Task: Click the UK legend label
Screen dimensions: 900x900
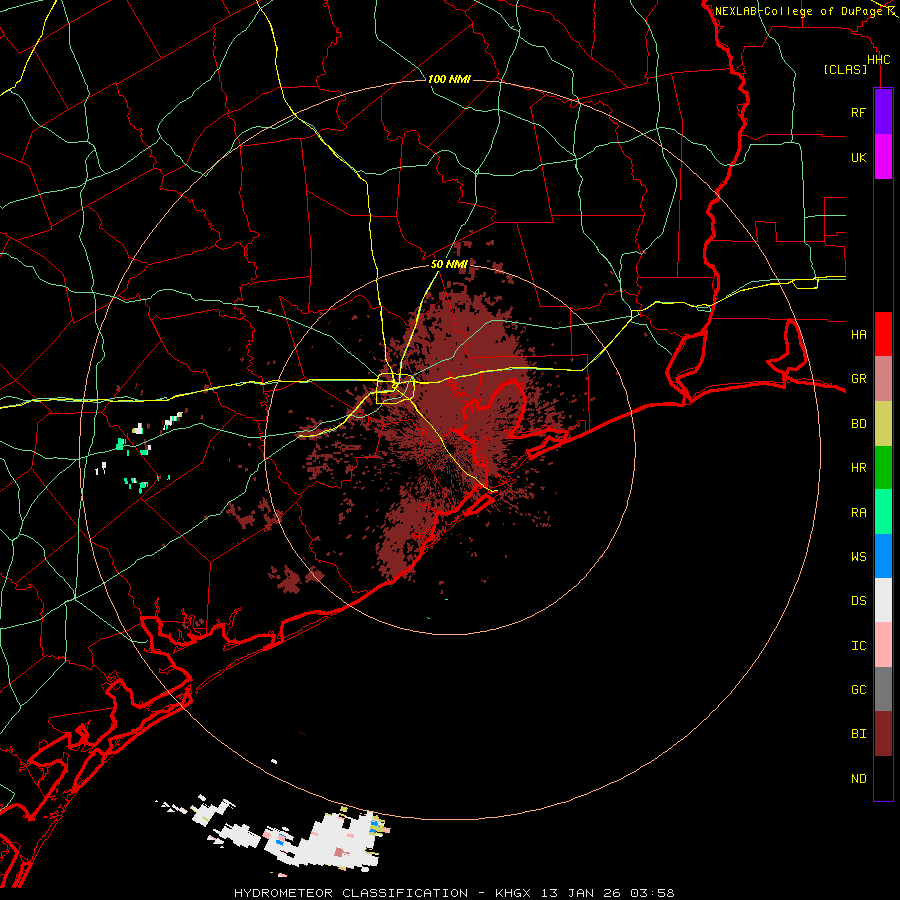Action: tap(858, 158)
